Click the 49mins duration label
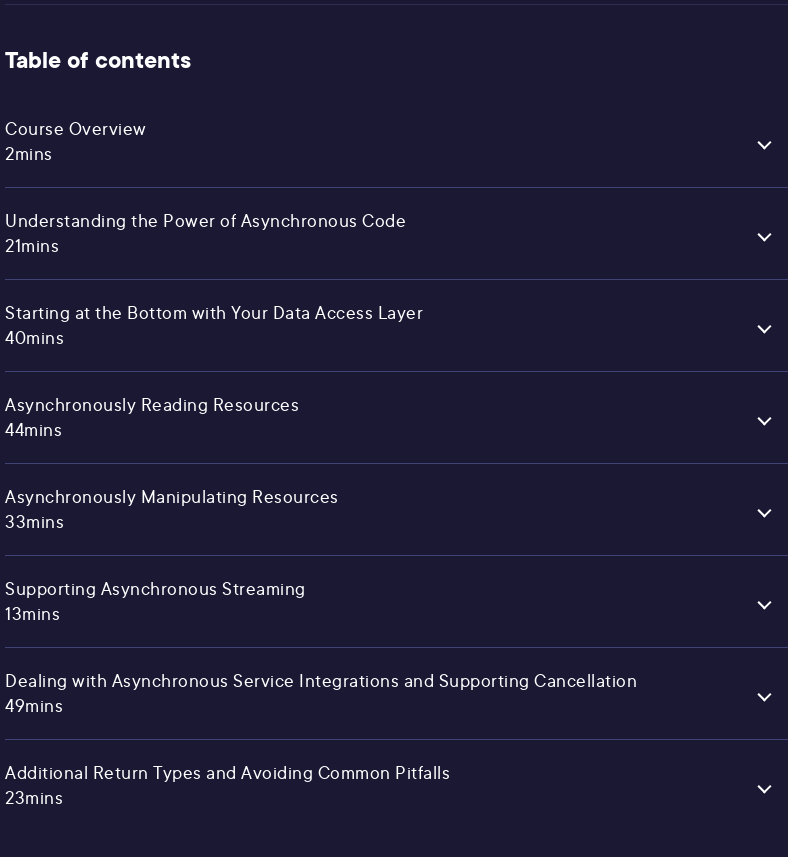 pyautogui.click(x=34, y=706)
